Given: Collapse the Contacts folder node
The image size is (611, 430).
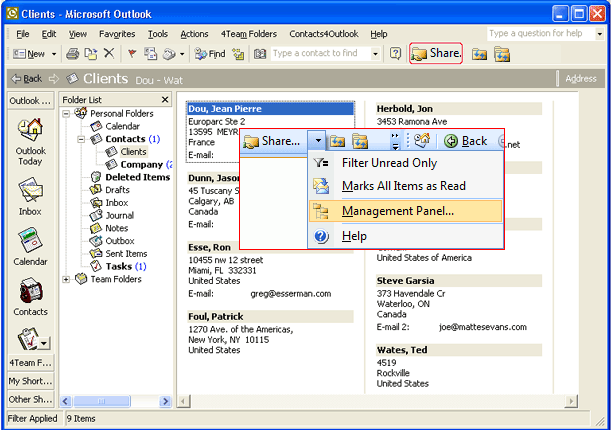Looking at the screenshot, I should [x=81, y=139].
